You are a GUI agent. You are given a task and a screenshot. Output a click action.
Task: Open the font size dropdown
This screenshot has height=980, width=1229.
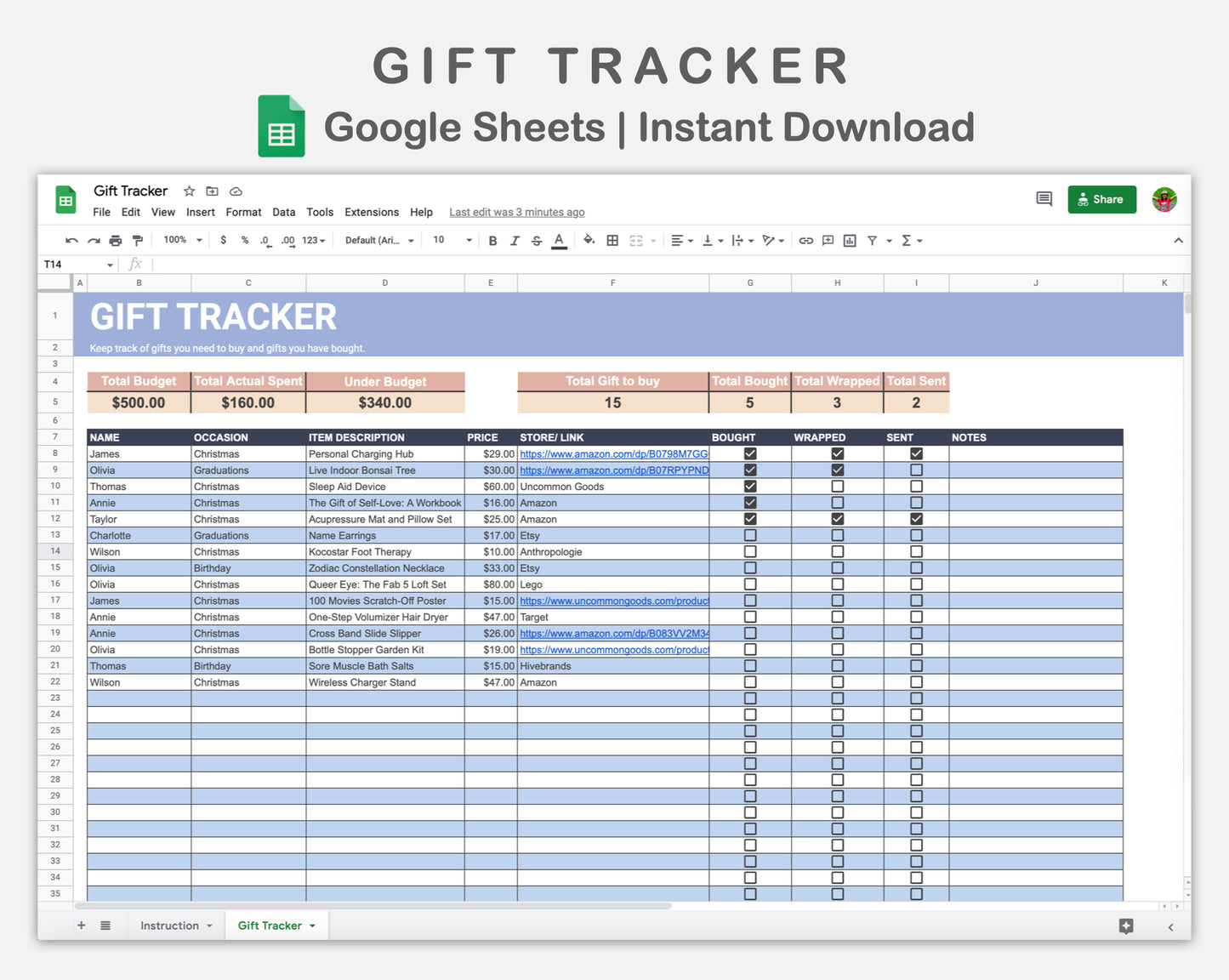pos(451,241)
